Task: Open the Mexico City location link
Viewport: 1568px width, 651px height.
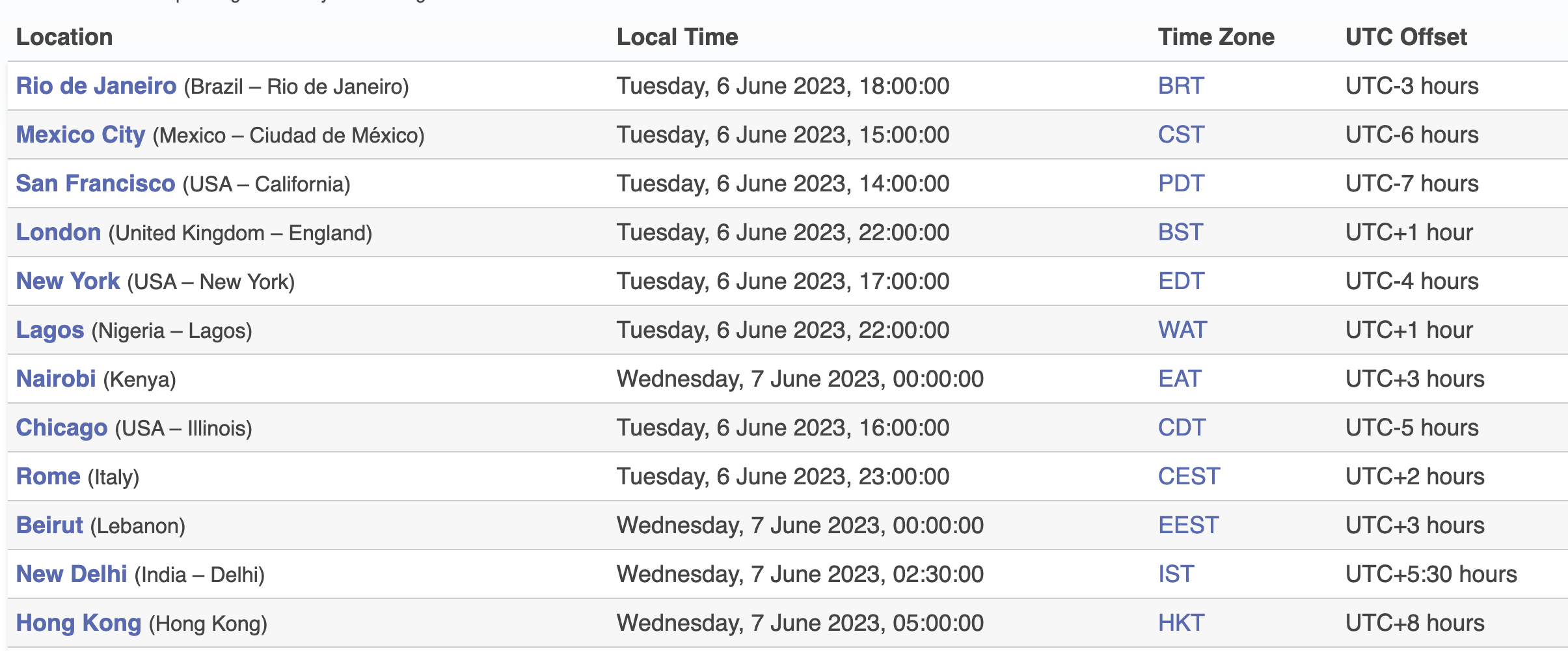Action: pyautogui.click(x=81, y=135)
